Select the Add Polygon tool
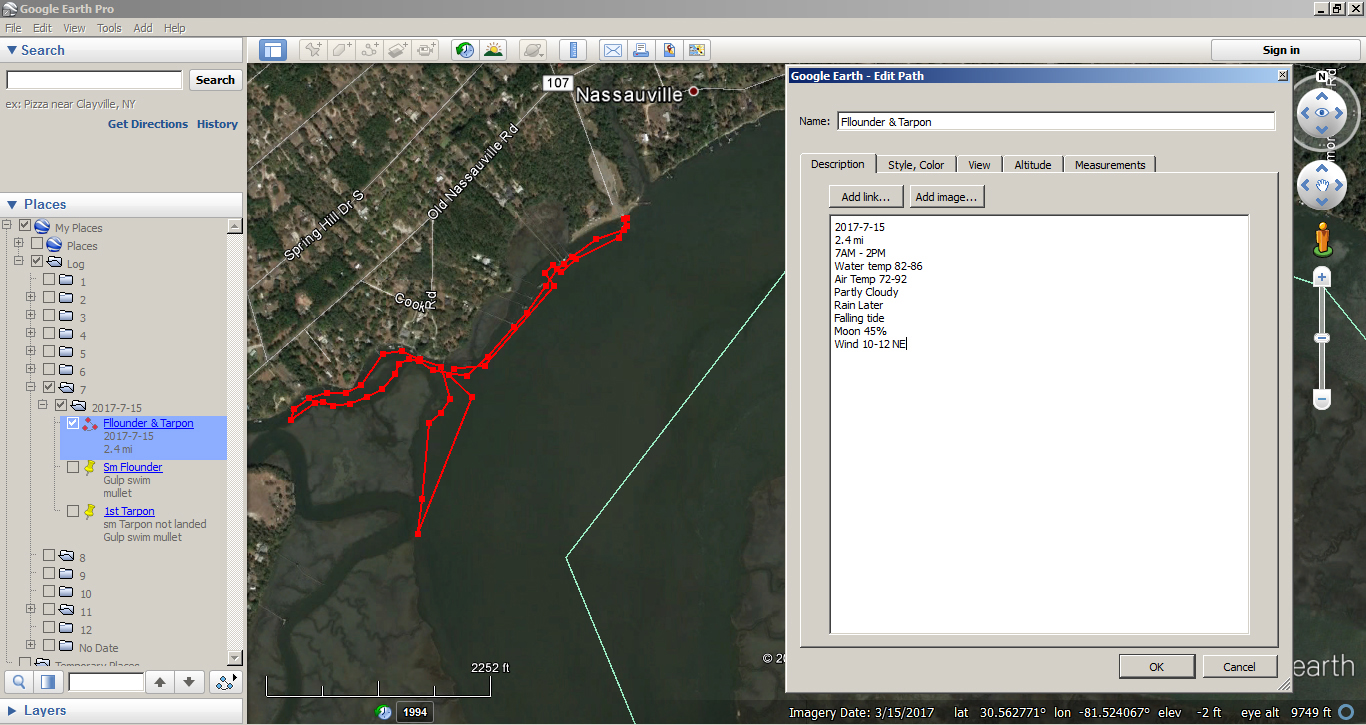 click(342, 50)
